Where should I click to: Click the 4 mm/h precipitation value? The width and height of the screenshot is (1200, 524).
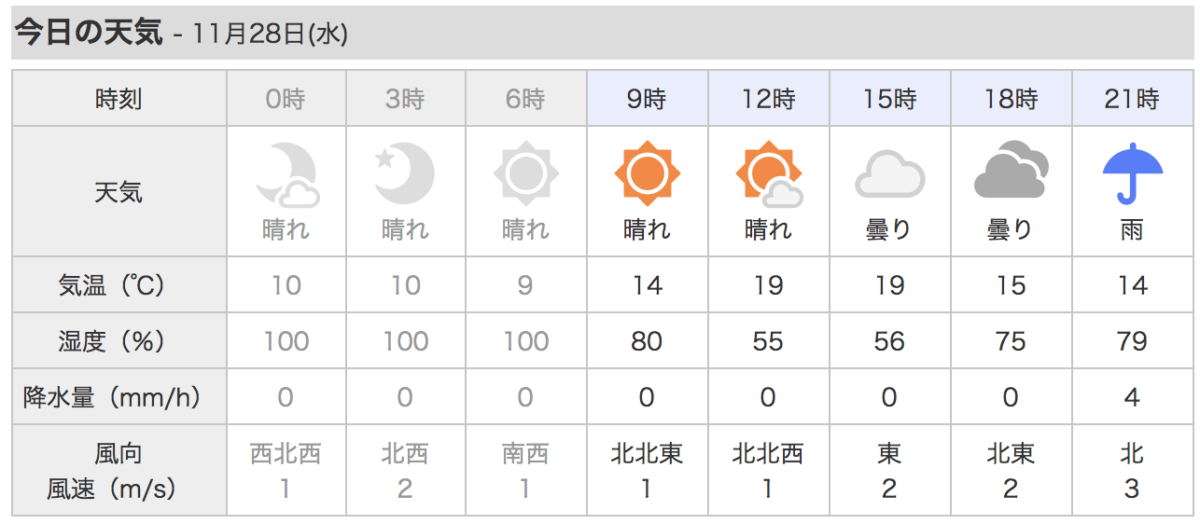(x=1132, y=398)
